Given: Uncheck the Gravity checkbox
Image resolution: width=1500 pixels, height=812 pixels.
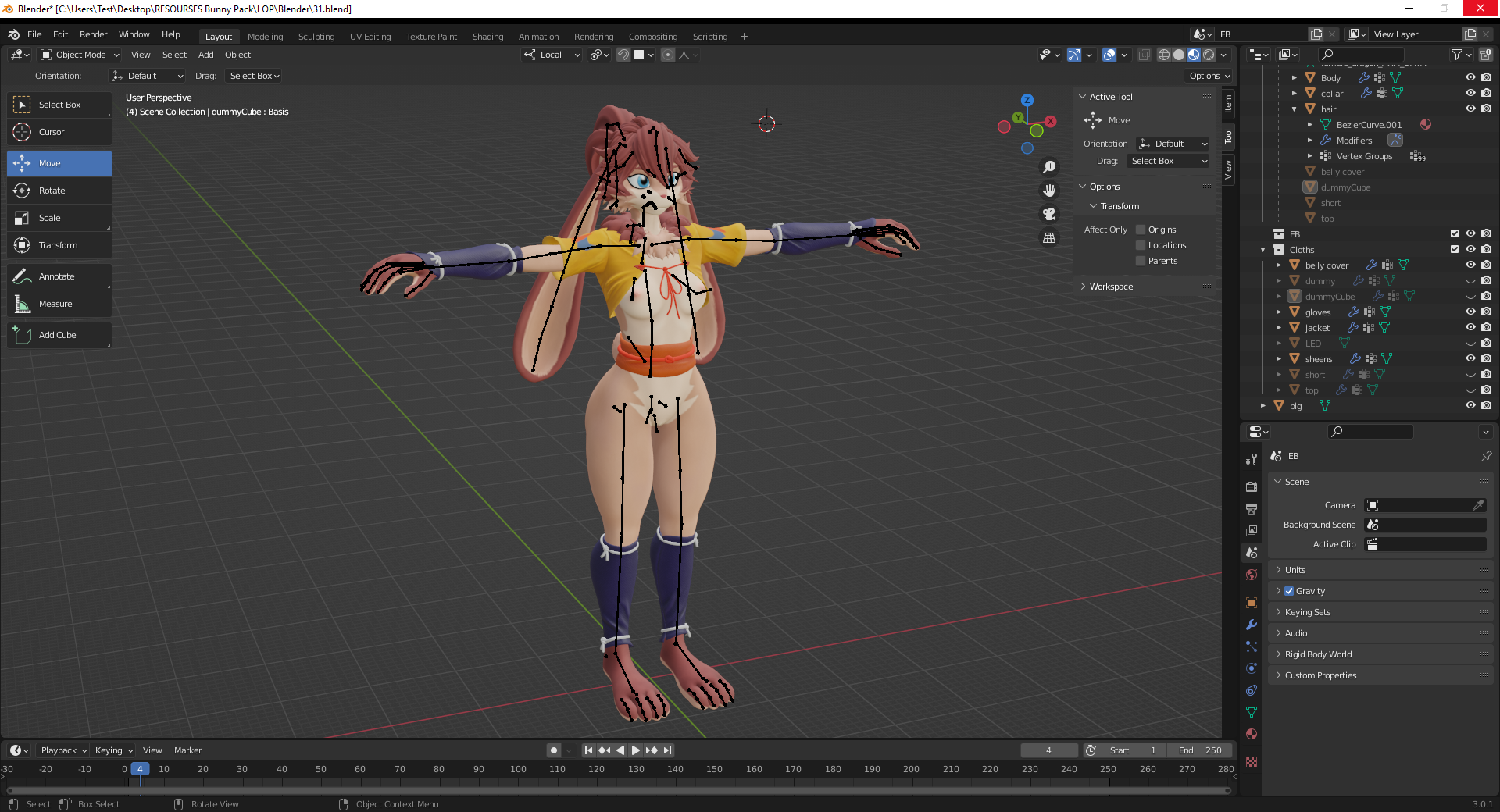Looking at the screenshot, I should (x=1289, y=591).
